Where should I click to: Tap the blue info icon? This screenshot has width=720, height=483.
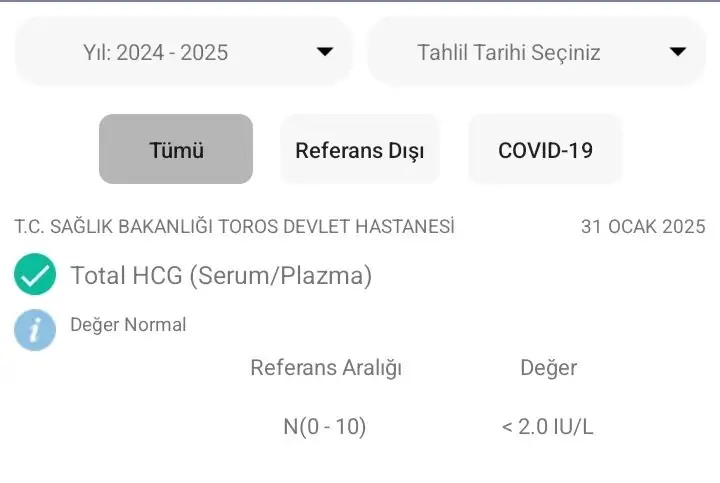click(x=35, y=329)
